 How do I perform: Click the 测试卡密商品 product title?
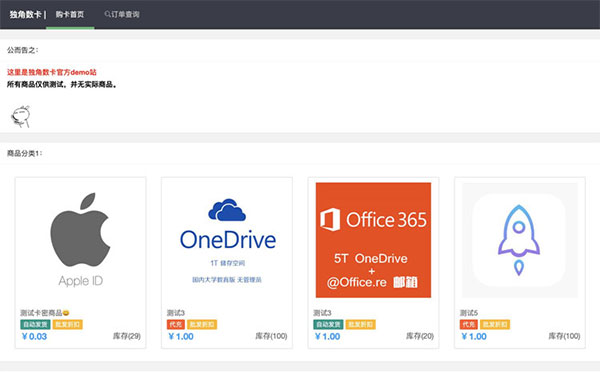tap(41, 313)
